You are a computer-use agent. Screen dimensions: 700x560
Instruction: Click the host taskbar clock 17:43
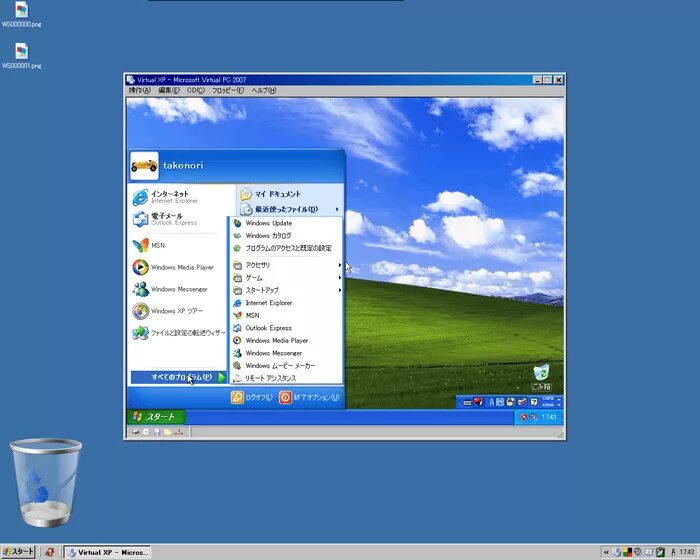[x=687, y=552]
